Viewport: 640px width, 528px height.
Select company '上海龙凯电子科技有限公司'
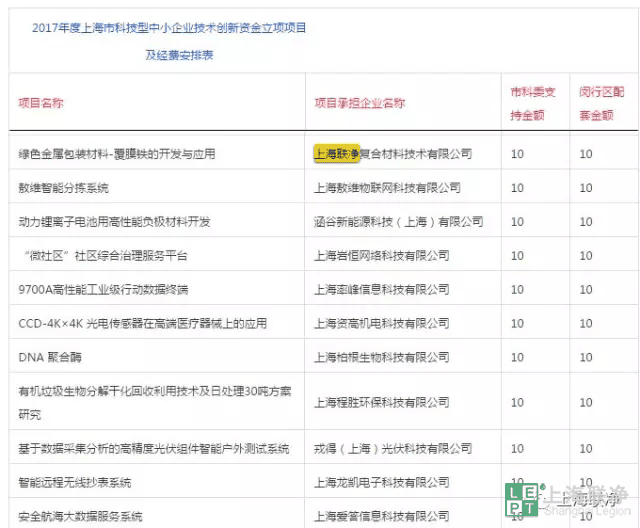point(382,482)
